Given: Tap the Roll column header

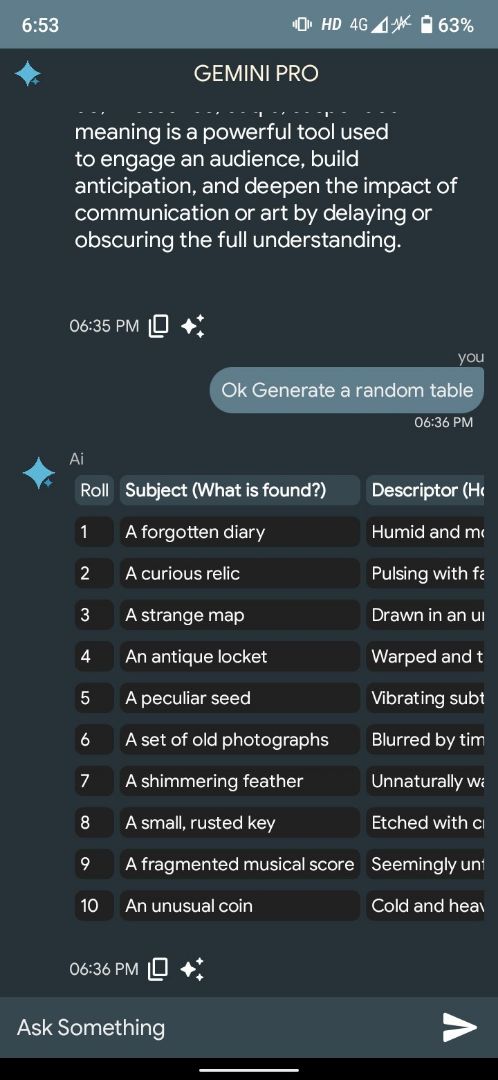Looking at the screenshot, I should 94,490.
